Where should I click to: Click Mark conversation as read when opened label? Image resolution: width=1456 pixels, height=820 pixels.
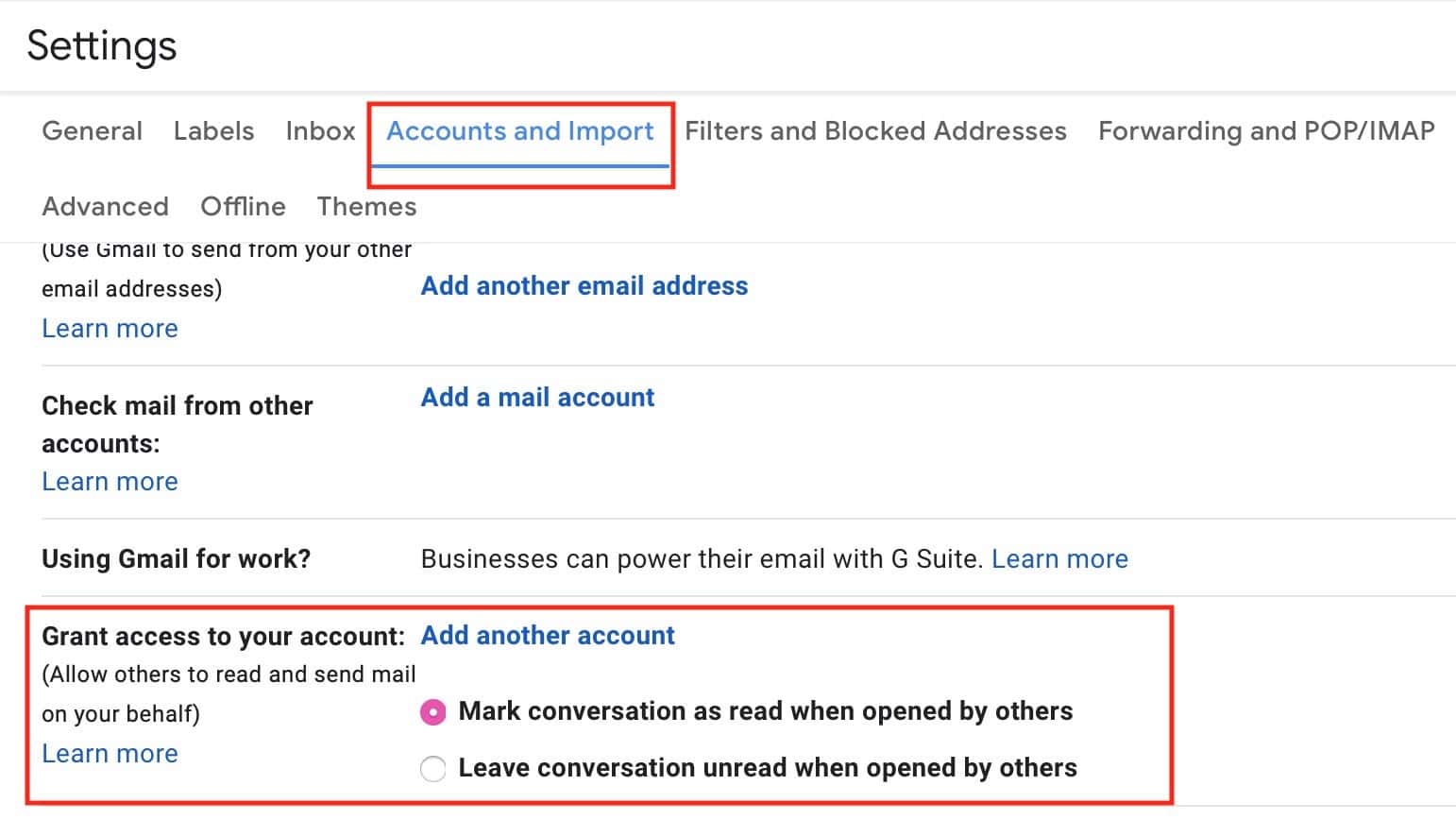(766, 710)
